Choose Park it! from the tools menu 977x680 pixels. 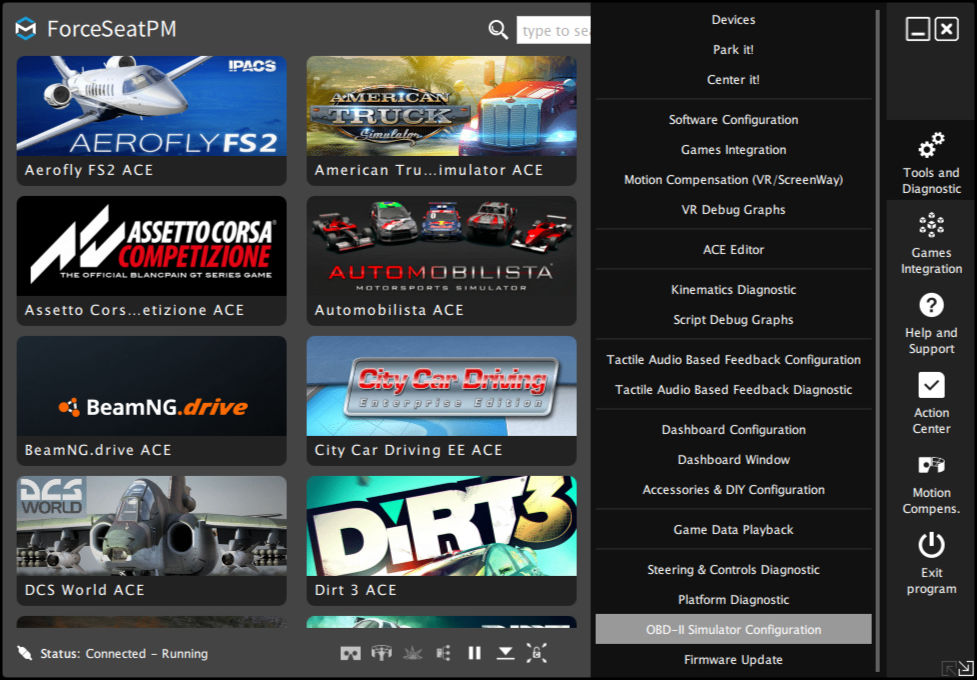tap(733, 50)
